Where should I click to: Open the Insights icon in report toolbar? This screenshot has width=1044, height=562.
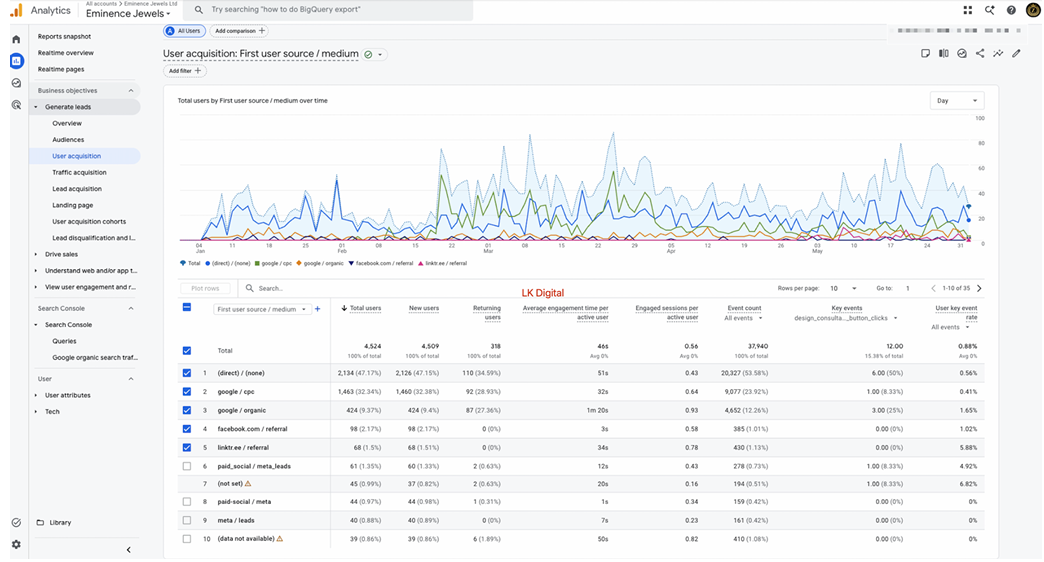pos(961,54)
